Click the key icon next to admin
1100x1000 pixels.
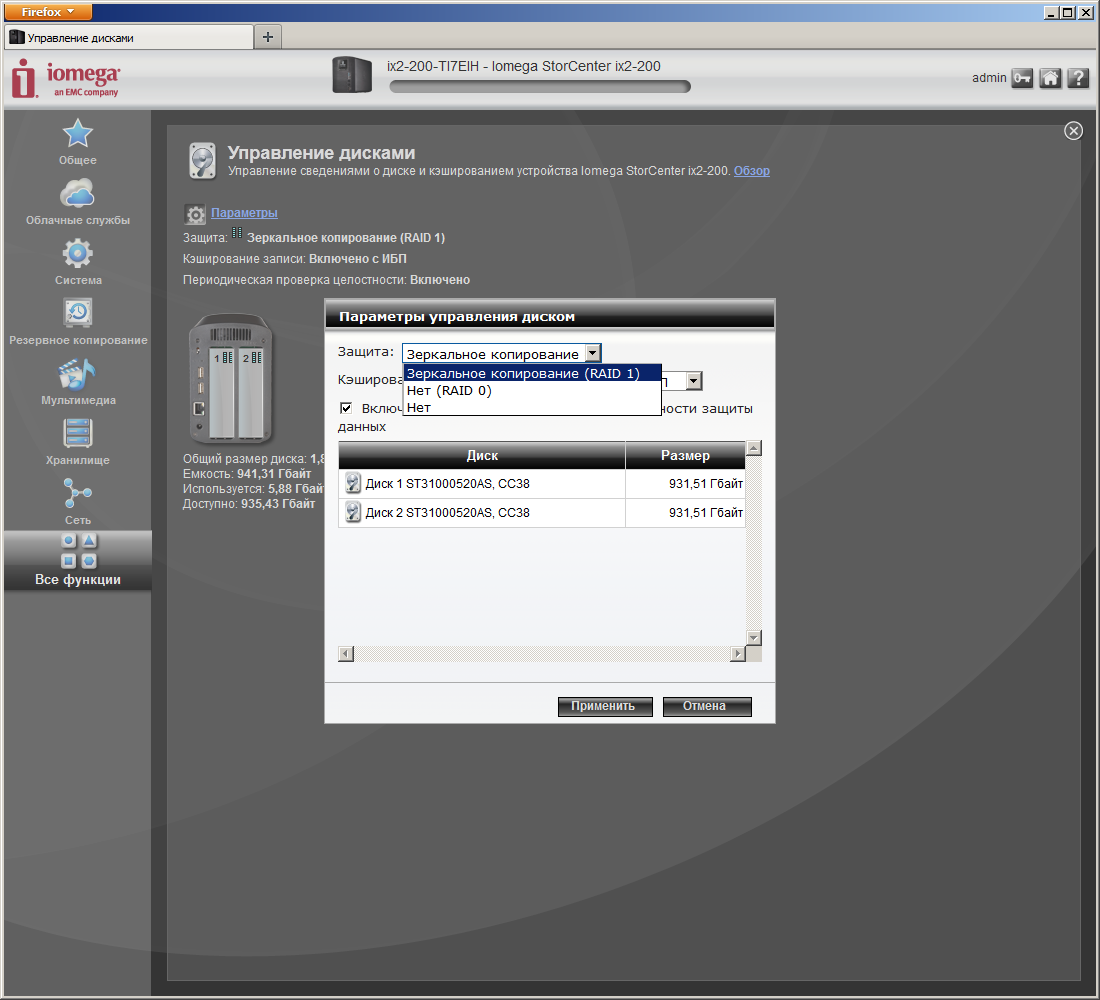[1022, 78]
